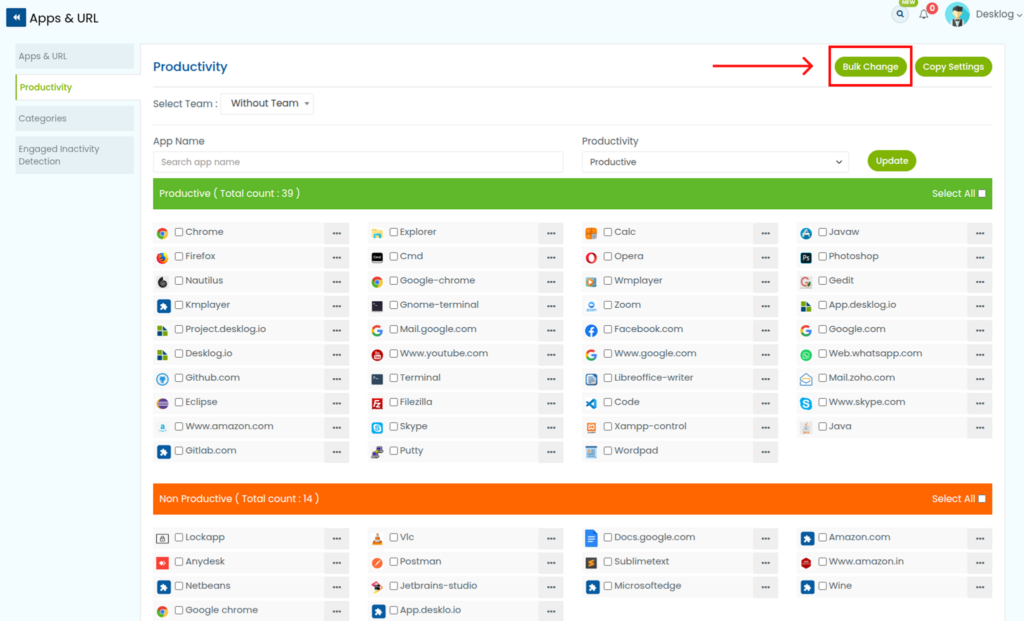Open Engaged Inactivity Detection tab

(74, 155)
